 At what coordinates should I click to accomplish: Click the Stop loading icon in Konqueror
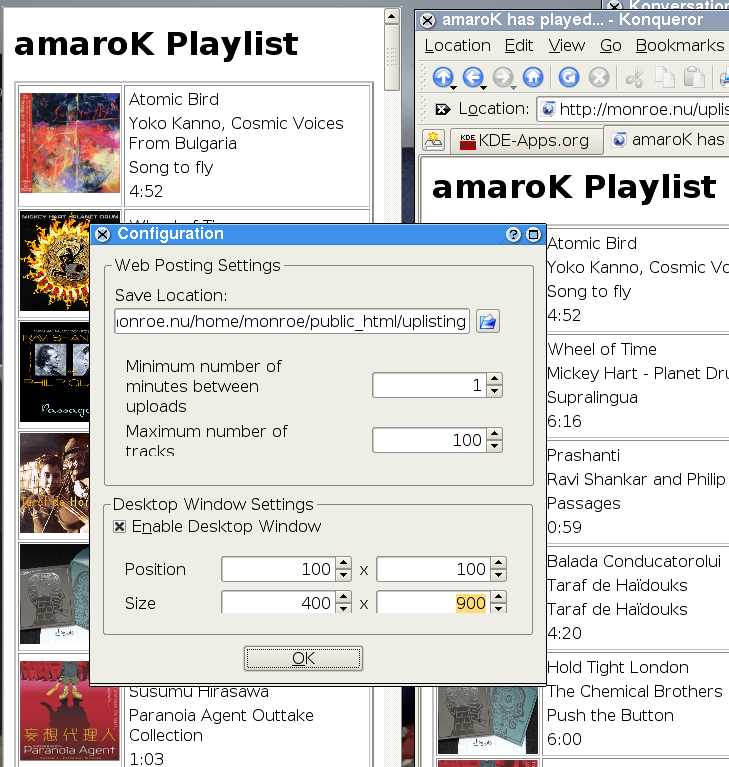click(x=599, y=77)
